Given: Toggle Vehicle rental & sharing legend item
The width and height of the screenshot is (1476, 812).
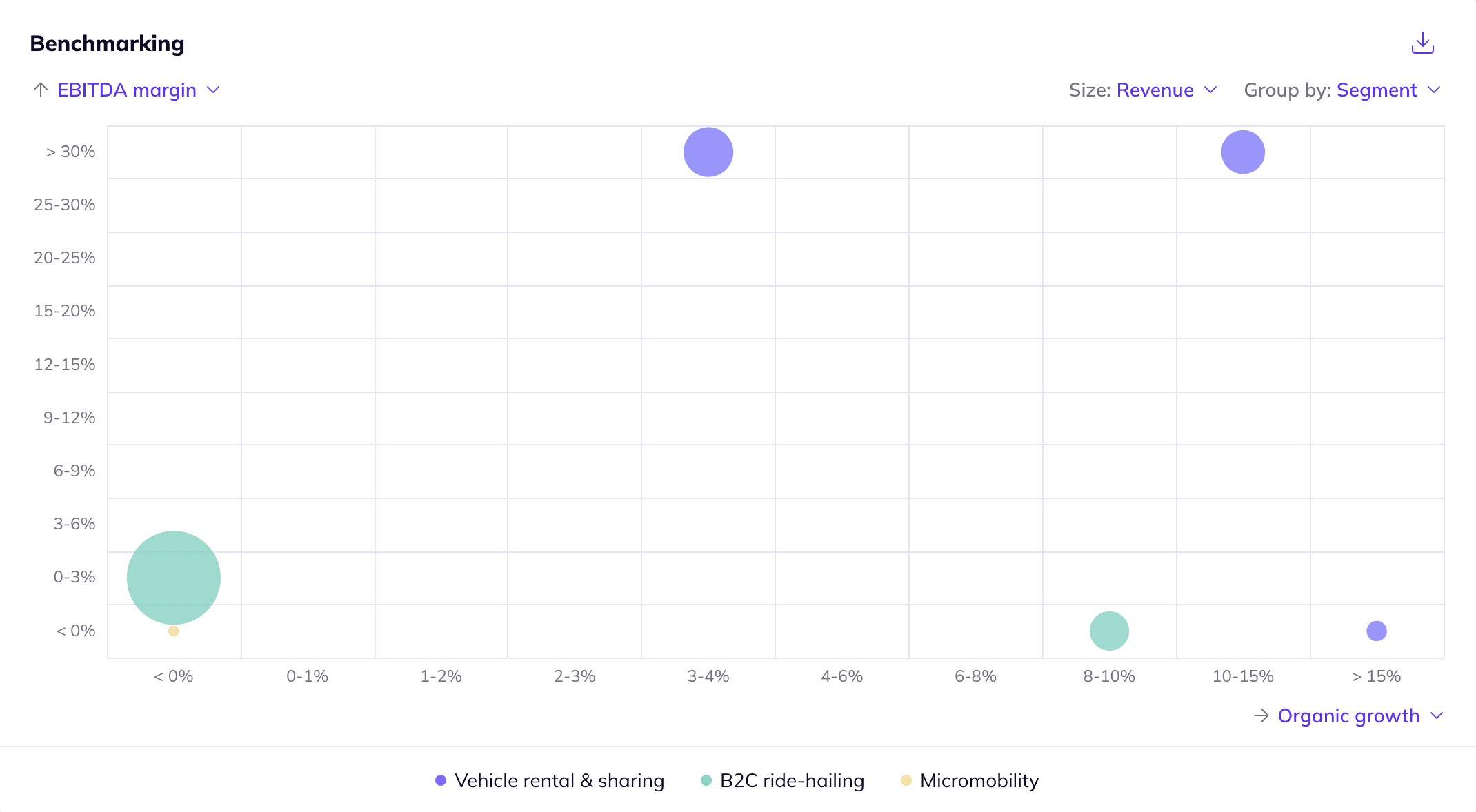Looking at the screenshot, I should pyautogui.click(x=559, y=780).
